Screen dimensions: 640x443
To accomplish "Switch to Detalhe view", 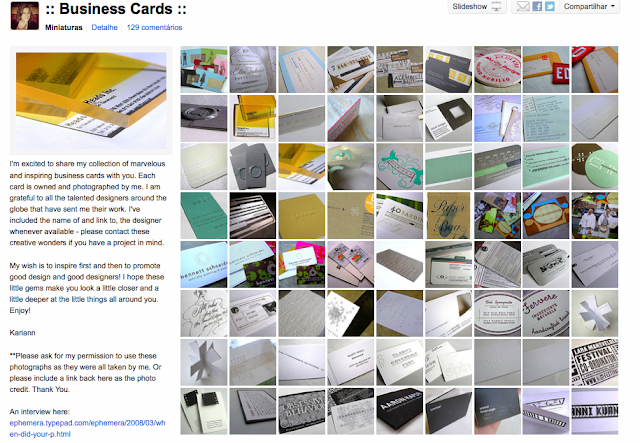I will [104, 27].
